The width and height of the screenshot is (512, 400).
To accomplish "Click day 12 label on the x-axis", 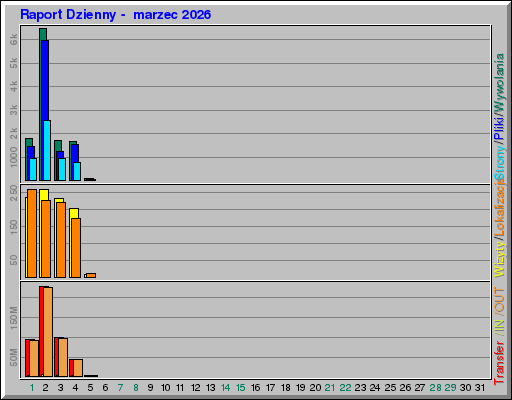I will (196, 388).
